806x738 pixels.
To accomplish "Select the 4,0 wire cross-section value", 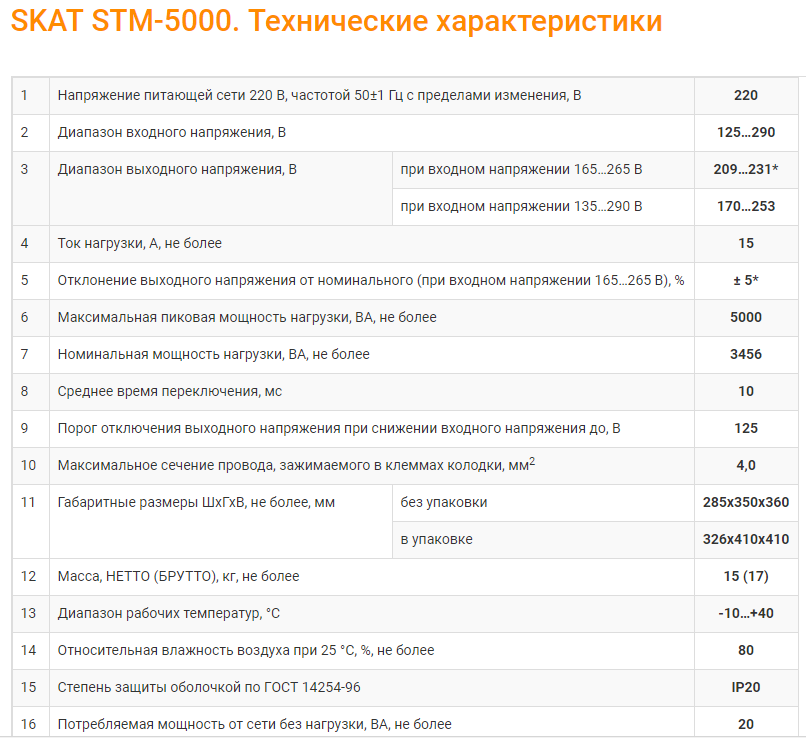I will pyautogui.click(x=745, y=465).
